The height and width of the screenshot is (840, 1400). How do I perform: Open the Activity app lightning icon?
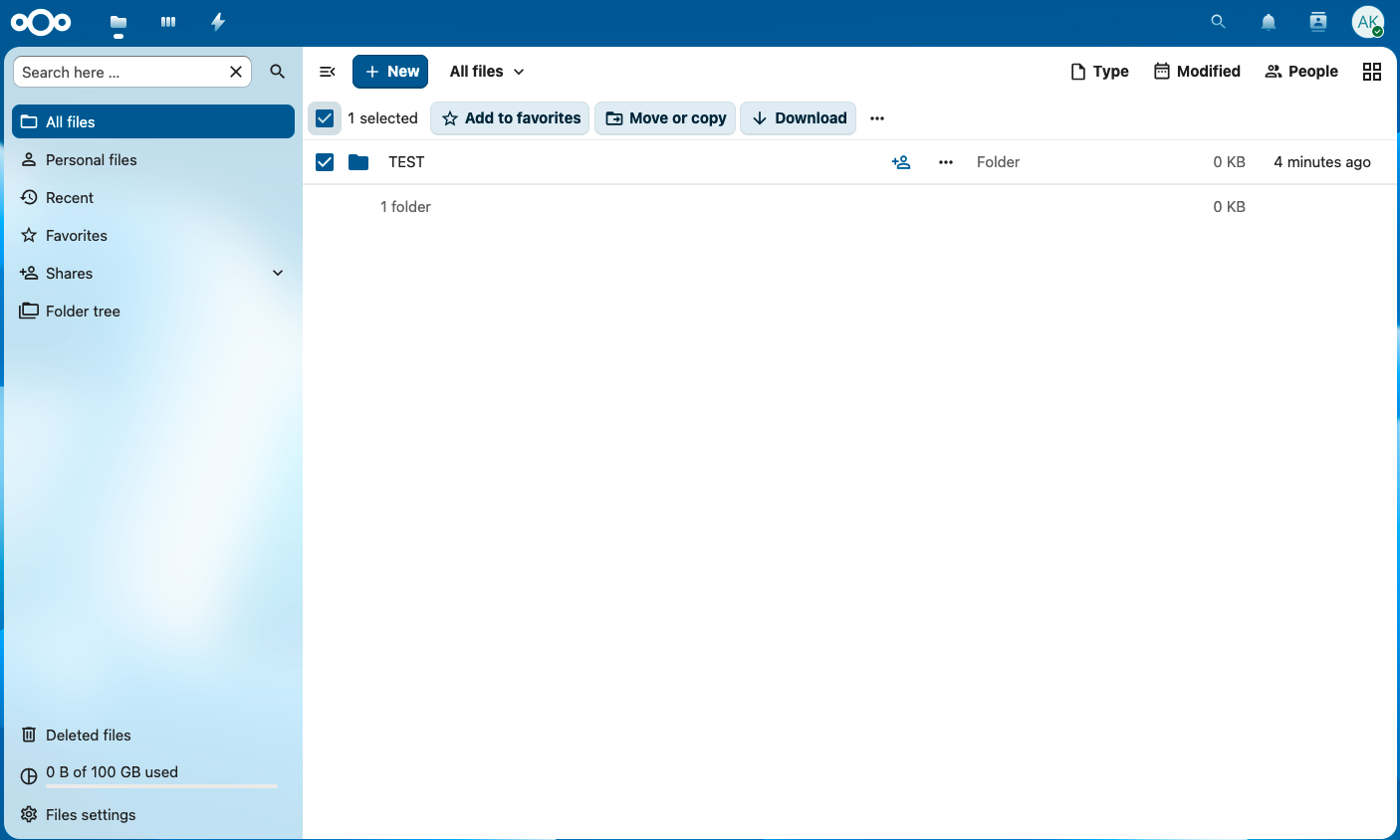pos(218,22)
